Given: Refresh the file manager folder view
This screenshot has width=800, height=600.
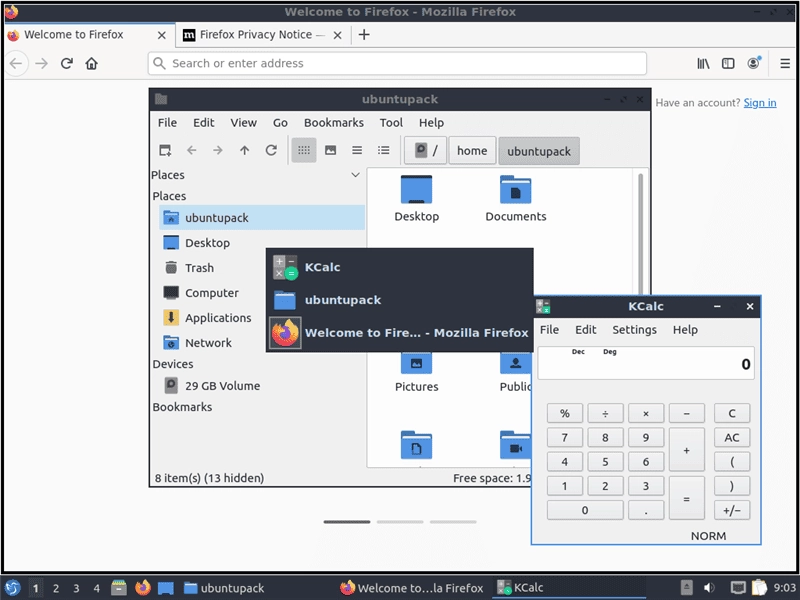Looking at the screenshot, I should pyautogui.click(x=271, y=150).
